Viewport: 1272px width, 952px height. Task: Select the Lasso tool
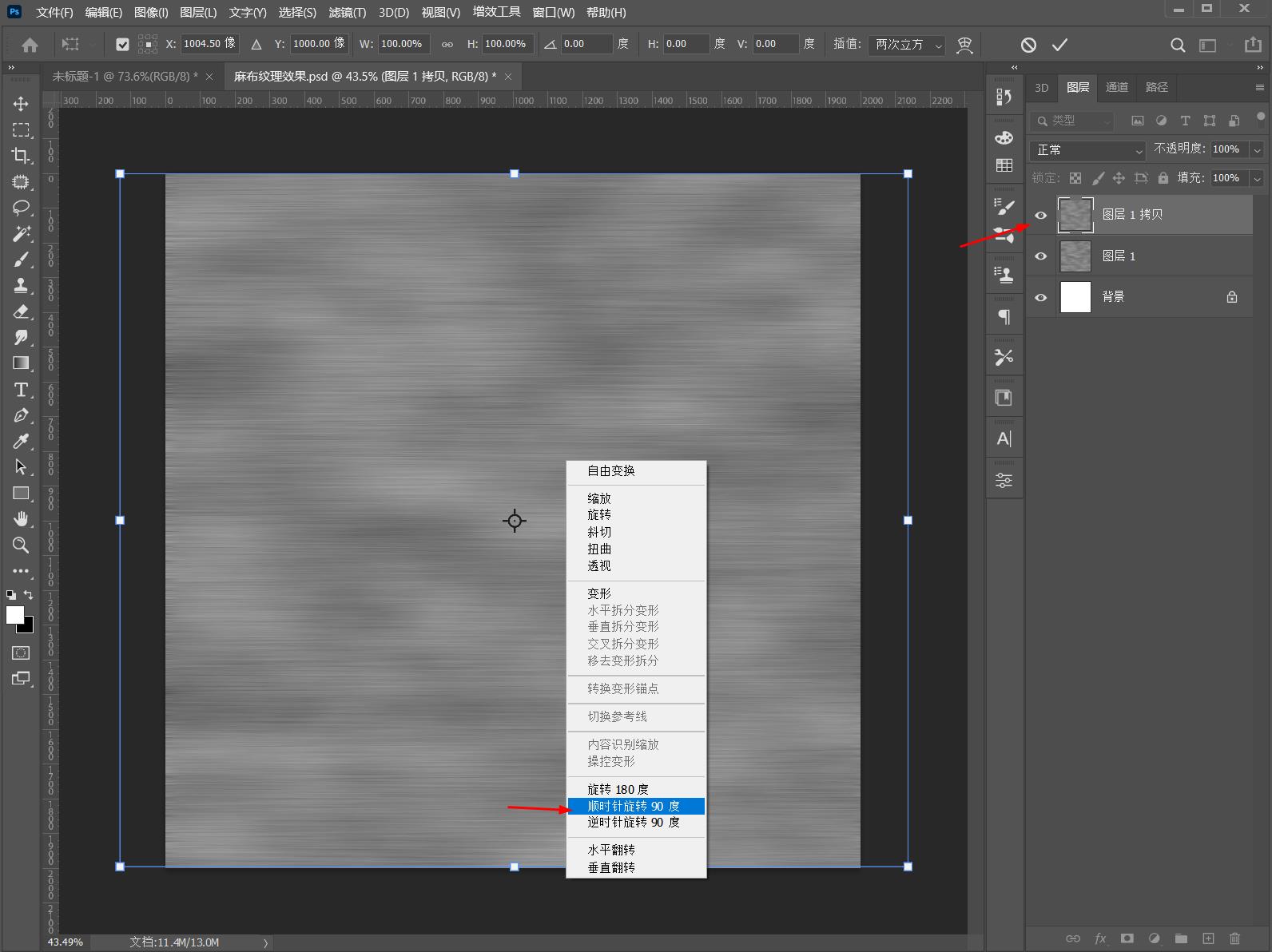(22, 208)
